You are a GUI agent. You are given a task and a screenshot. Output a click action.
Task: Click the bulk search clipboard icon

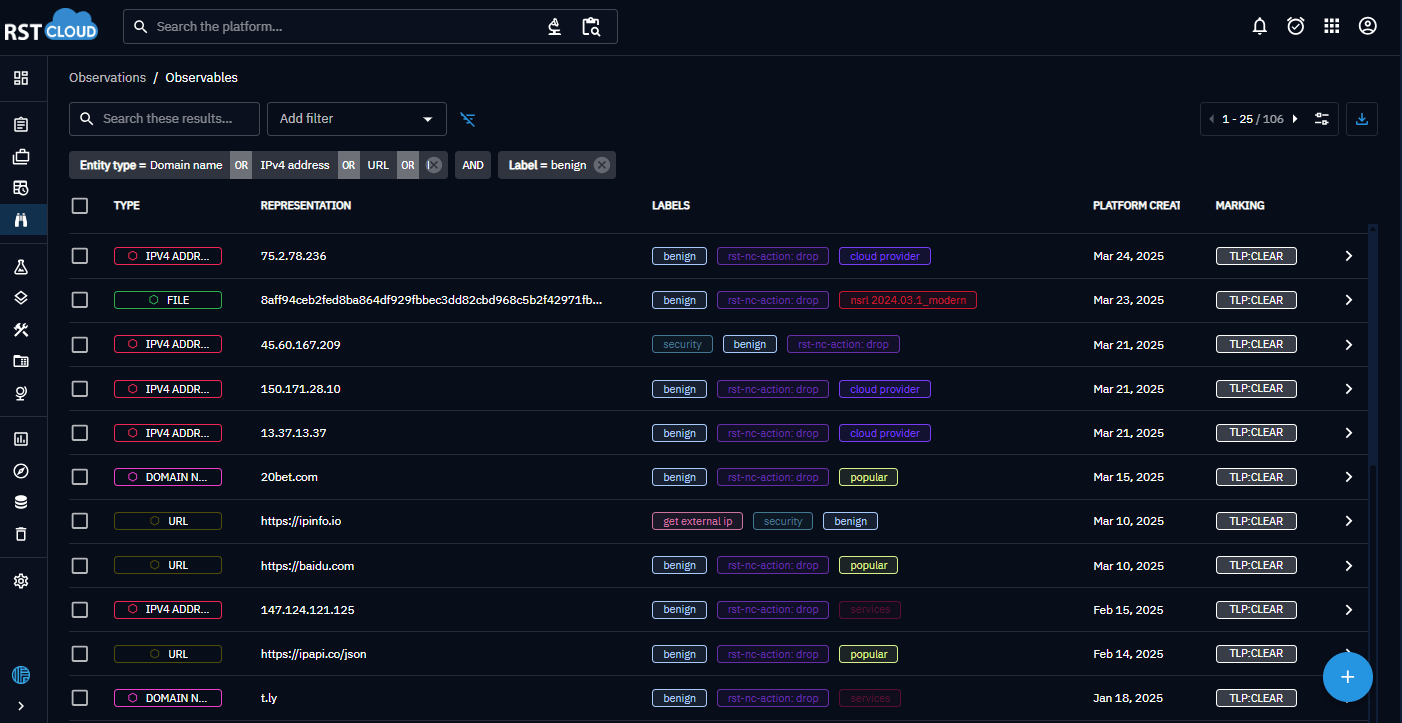pyautogui.click(x=591, y=27)
